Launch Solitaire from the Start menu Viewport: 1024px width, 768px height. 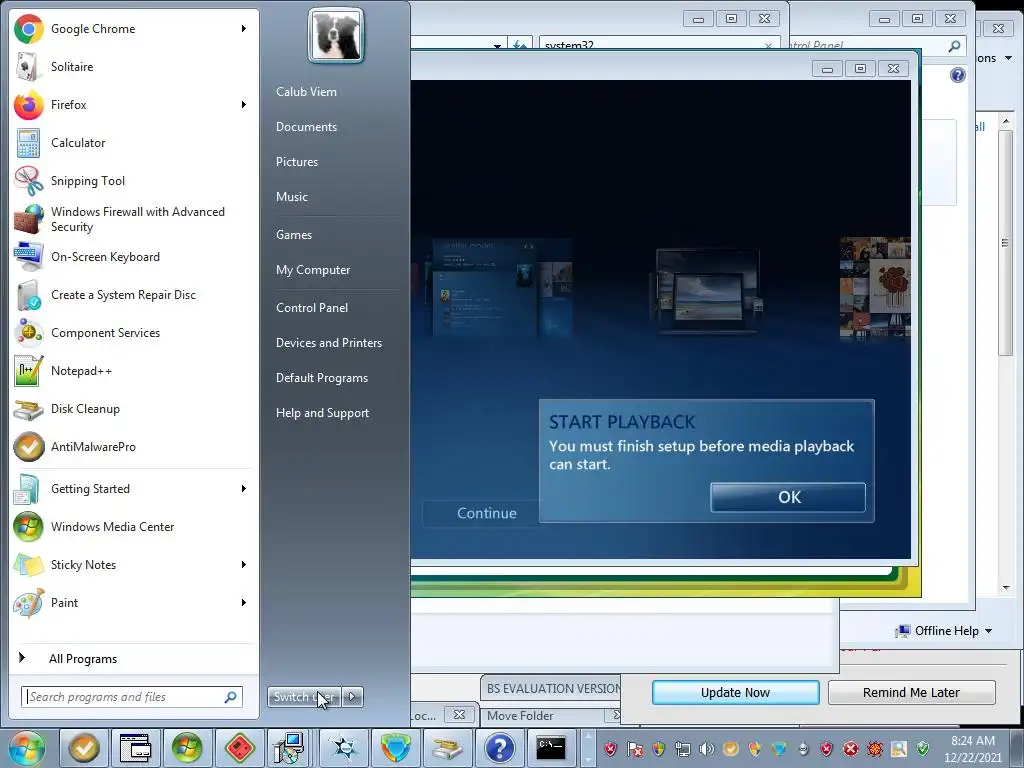[133, 67]
